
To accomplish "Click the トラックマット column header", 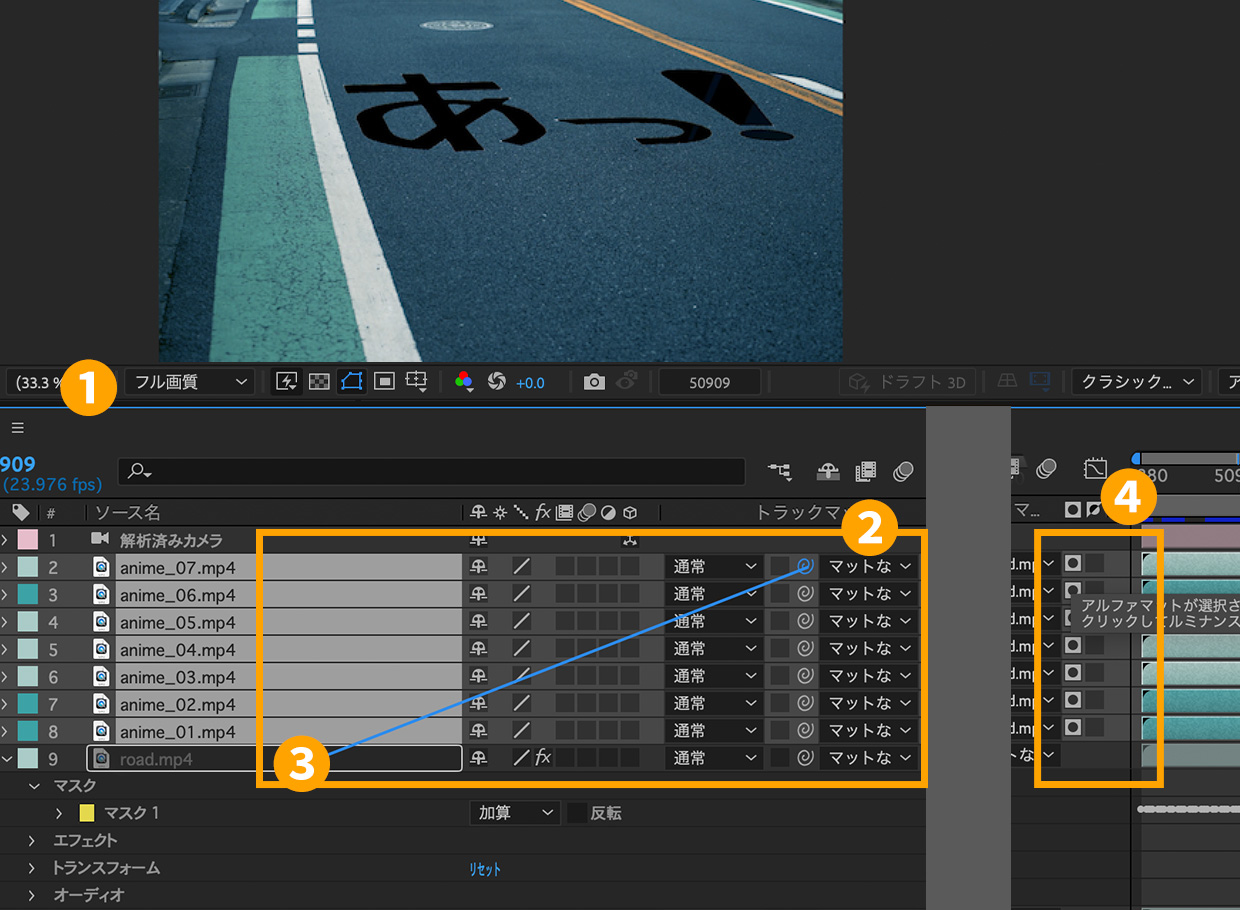I will 802,512.
